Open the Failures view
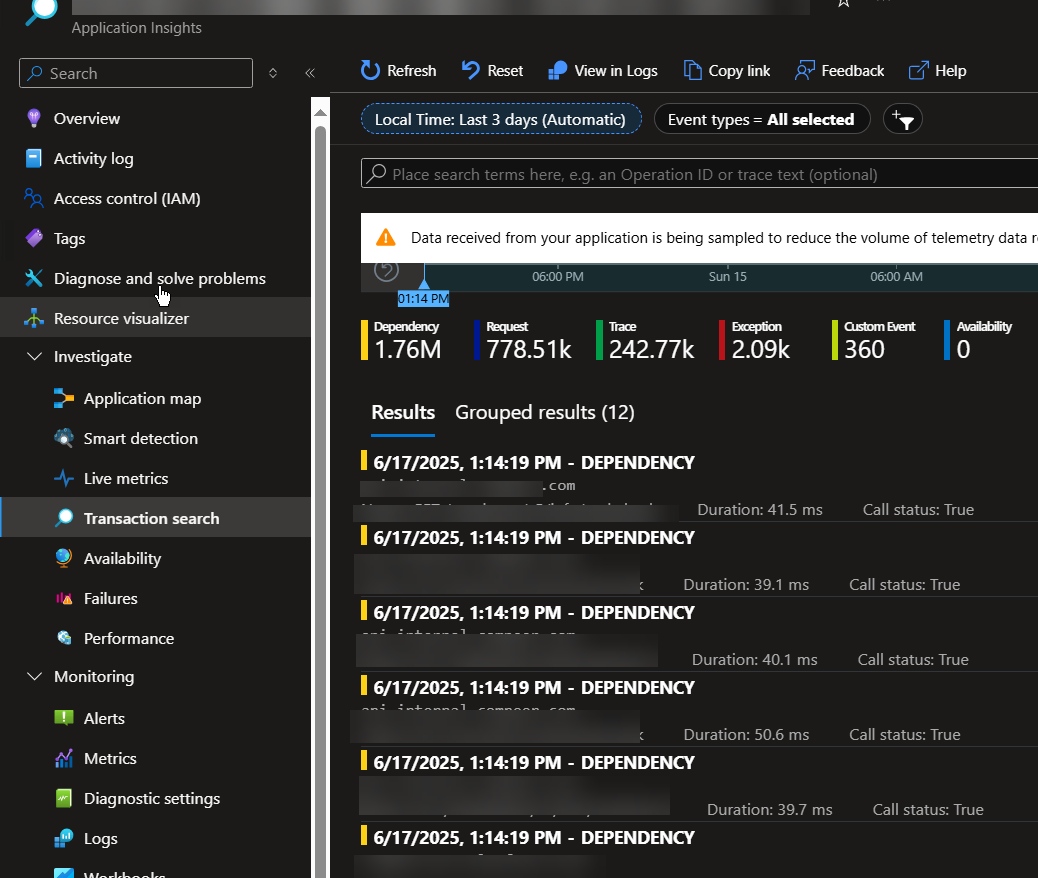1038x878 pixels. tap(111, 599)
